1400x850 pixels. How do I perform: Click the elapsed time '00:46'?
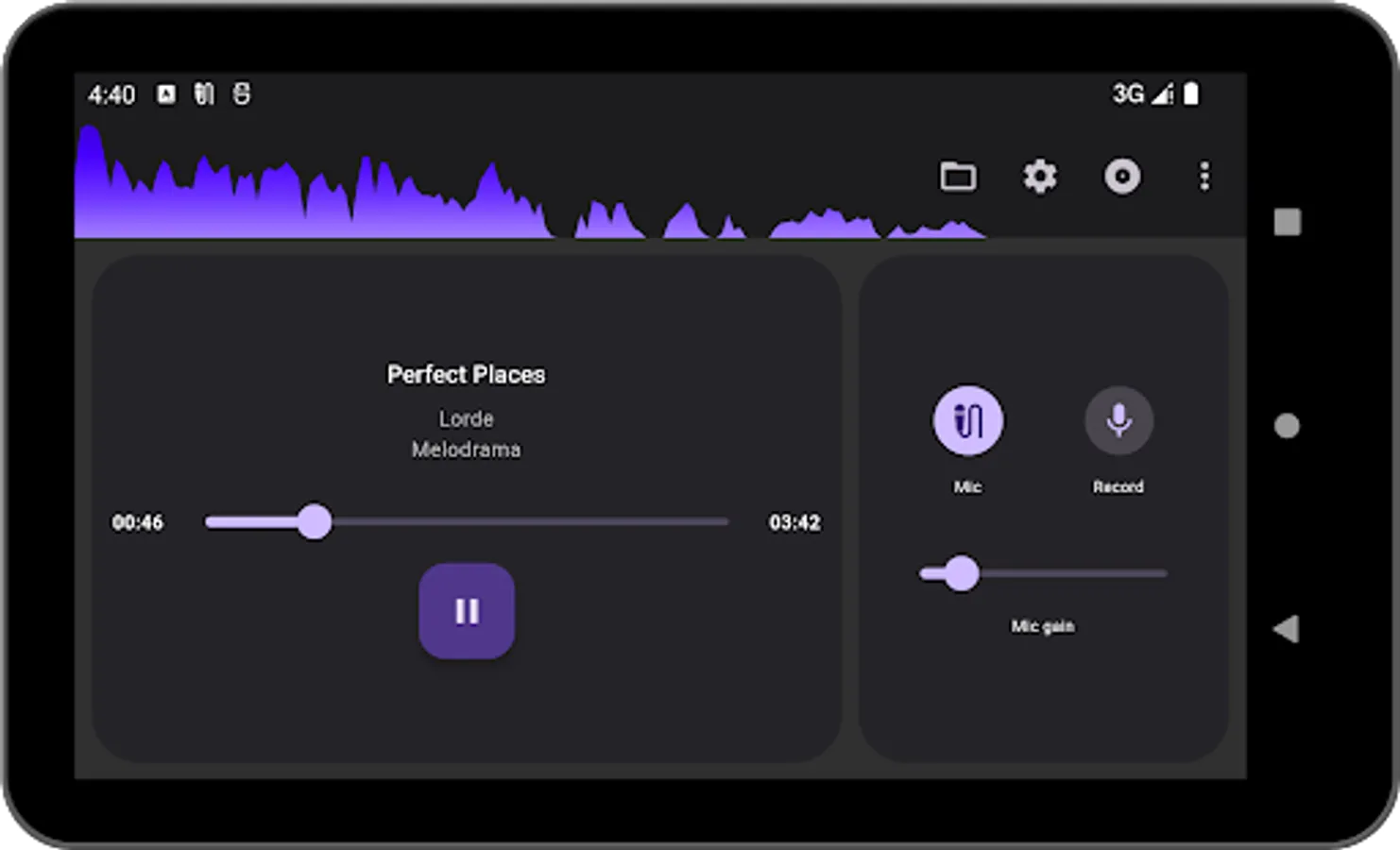tap(138, 522)
